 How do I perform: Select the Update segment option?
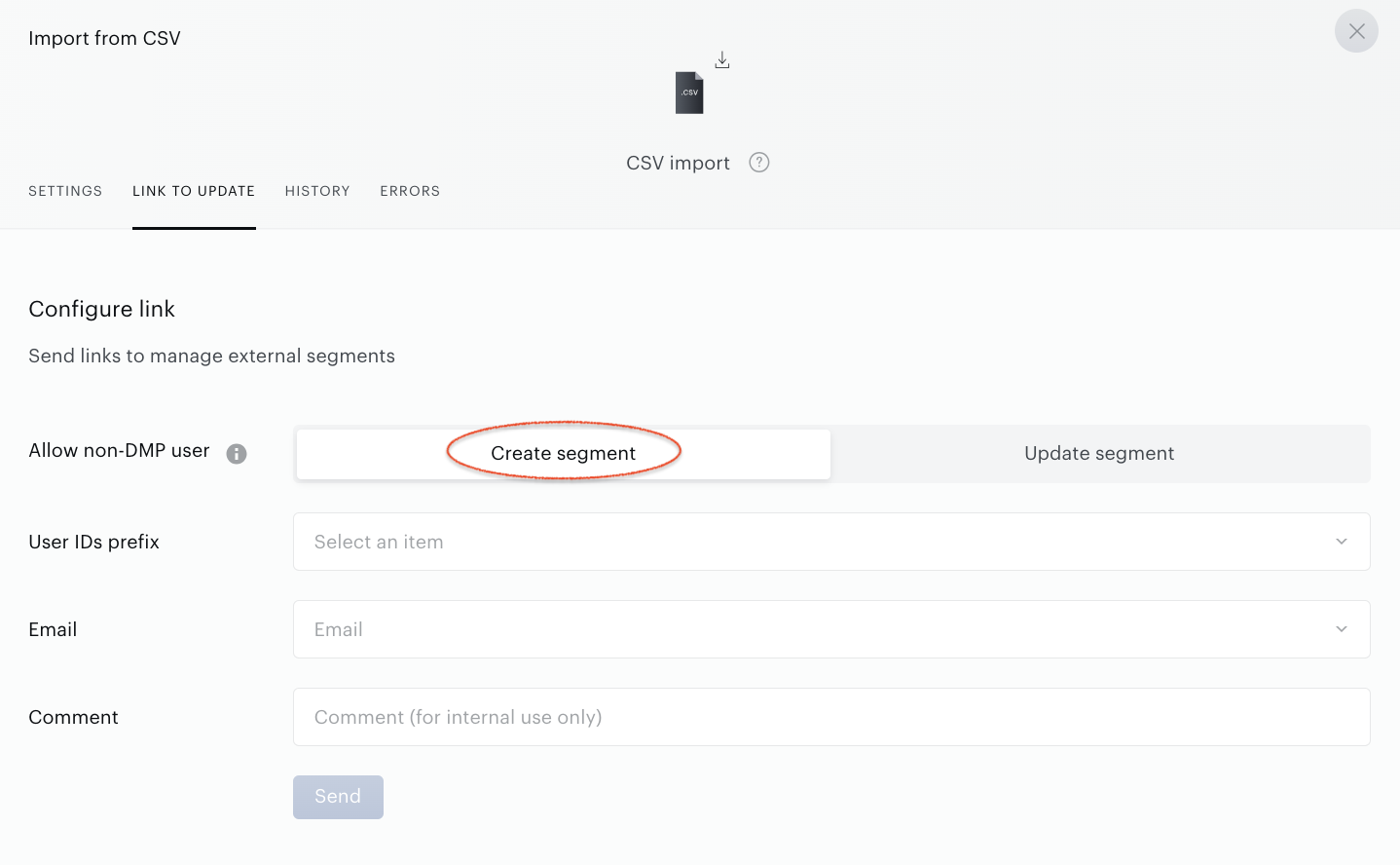coord(1099,454)
